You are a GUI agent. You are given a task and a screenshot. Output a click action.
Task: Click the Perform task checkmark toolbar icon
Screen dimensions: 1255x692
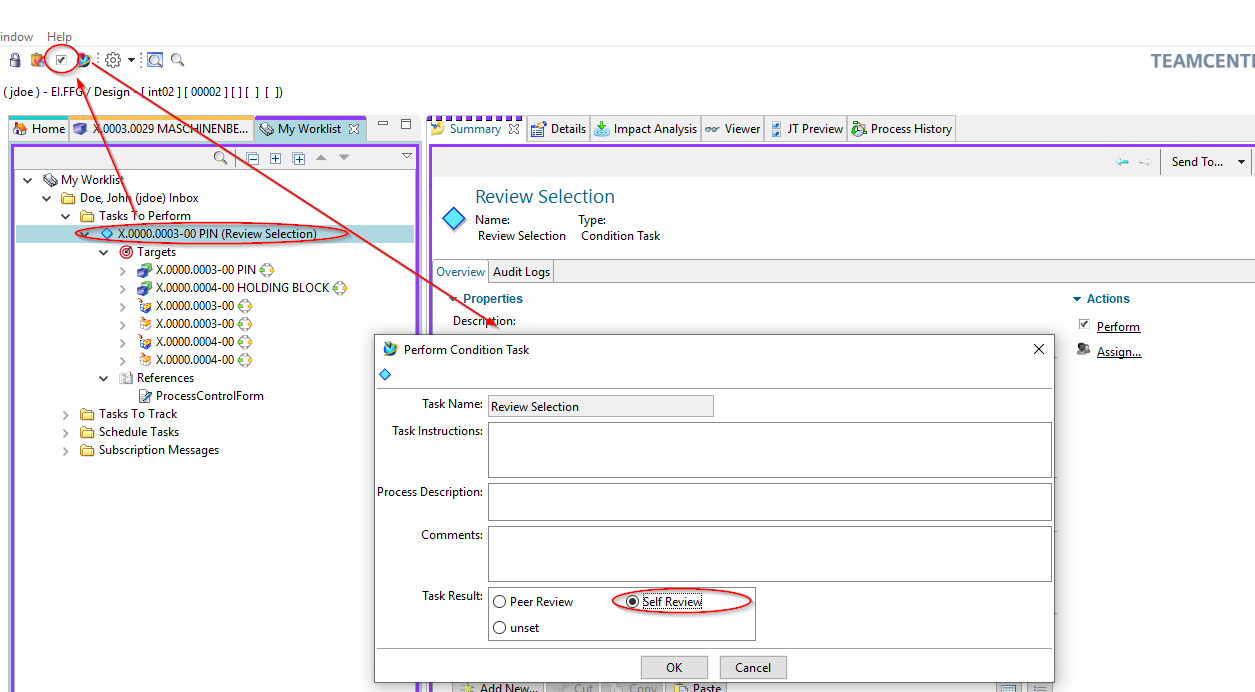(61, 60)
